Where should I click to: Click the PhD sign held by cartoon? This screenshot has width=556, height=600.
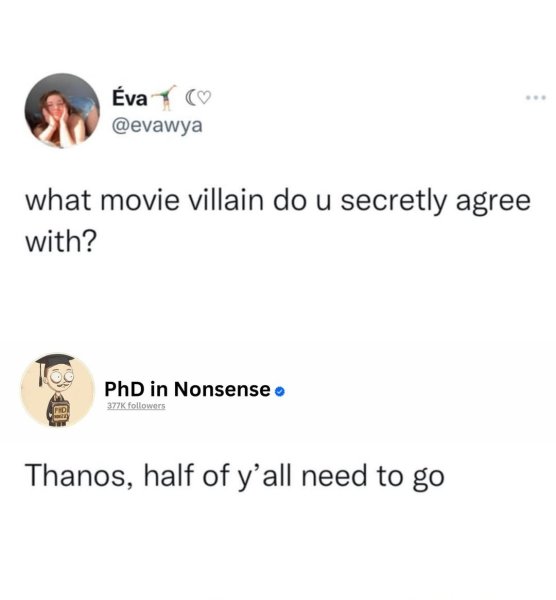(60, 413)
